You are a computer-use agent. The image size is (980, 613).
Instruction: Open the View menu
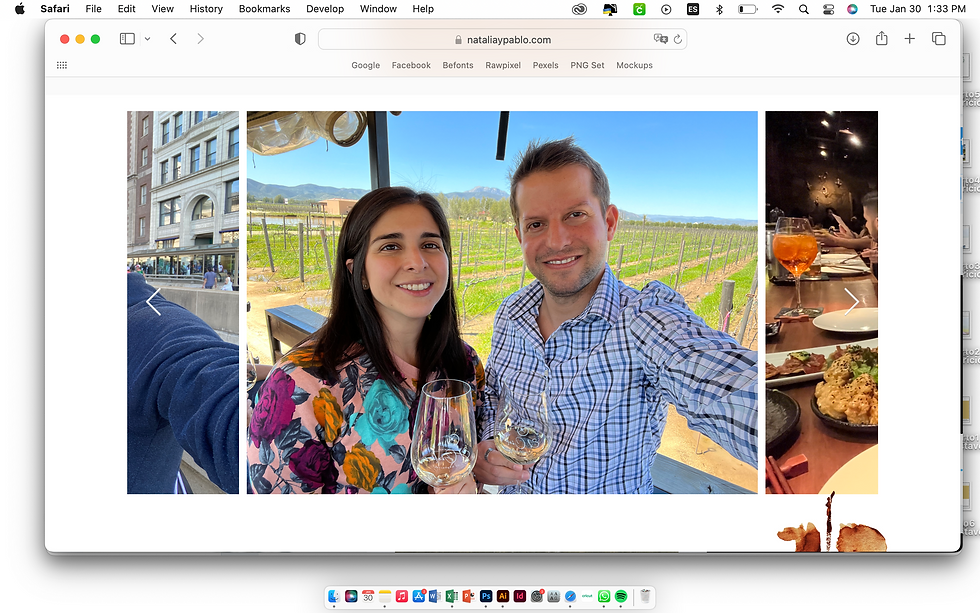point(162,9)
